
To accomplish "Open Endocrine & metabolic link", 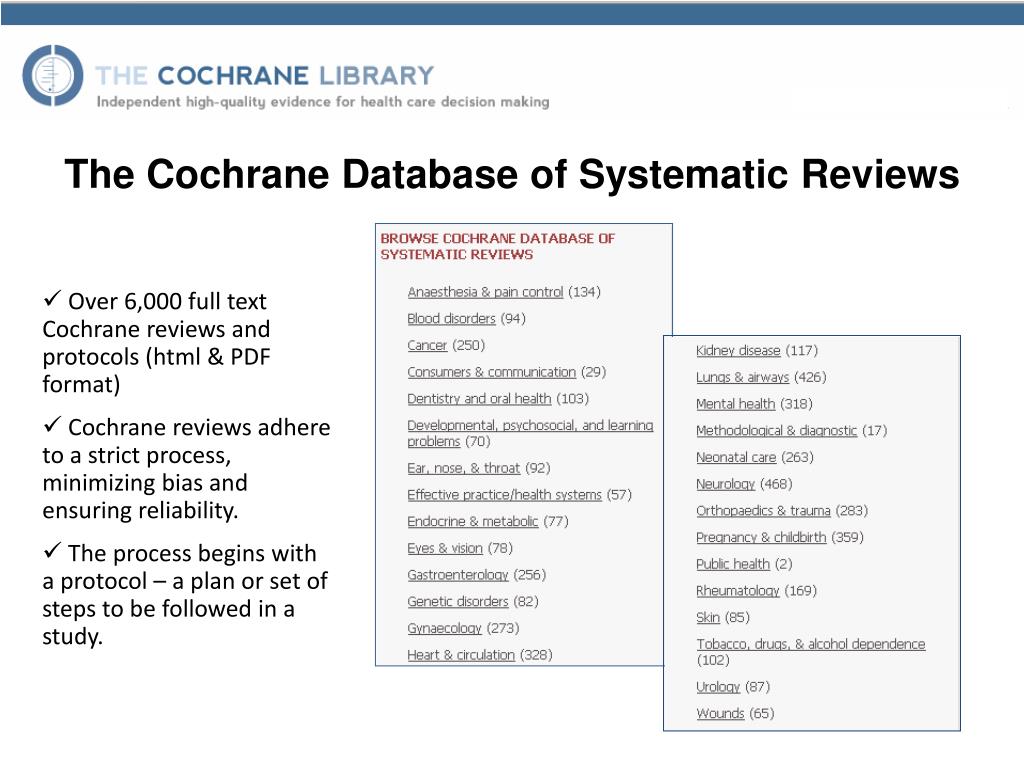I will pos(472,521).
